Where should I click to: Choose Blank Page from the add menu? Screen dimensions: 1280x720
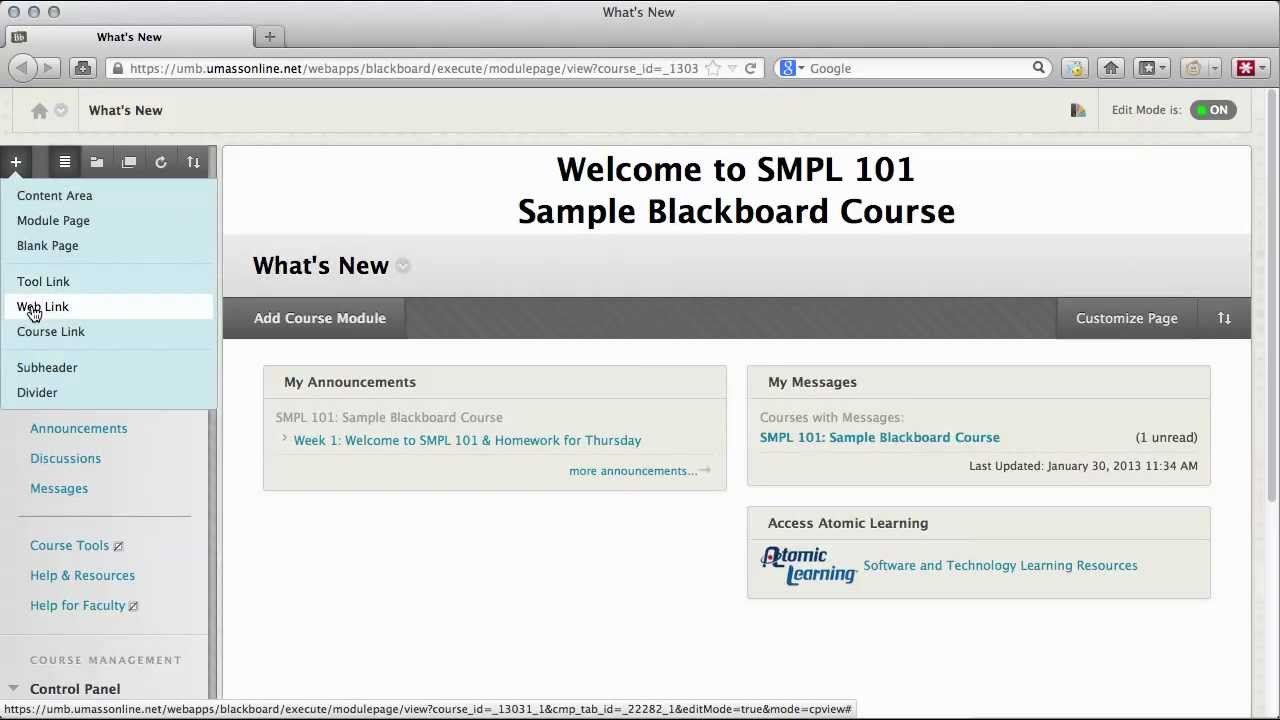pyautogui.click(x=47, y=246)
